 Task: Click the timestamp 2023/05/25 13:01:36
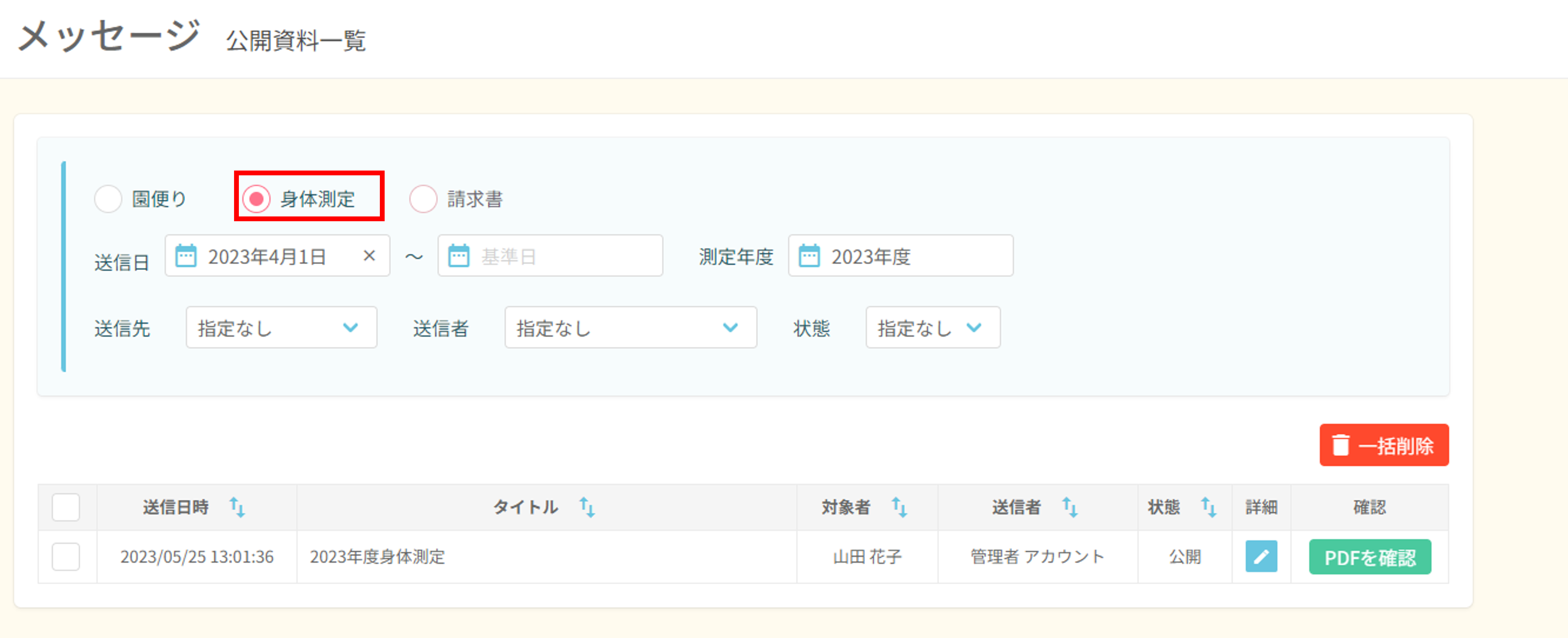[197, 557]
